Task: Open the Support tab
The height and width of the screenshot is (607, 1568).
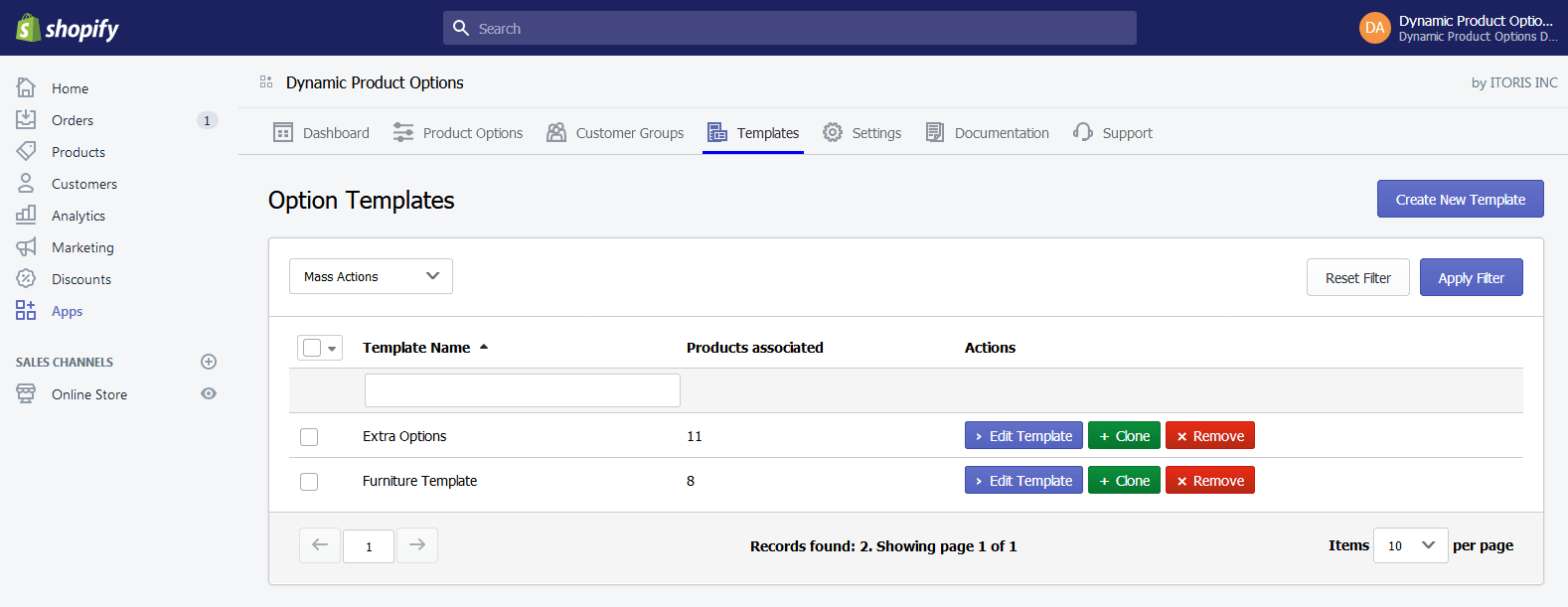Action: (1113, 132)
